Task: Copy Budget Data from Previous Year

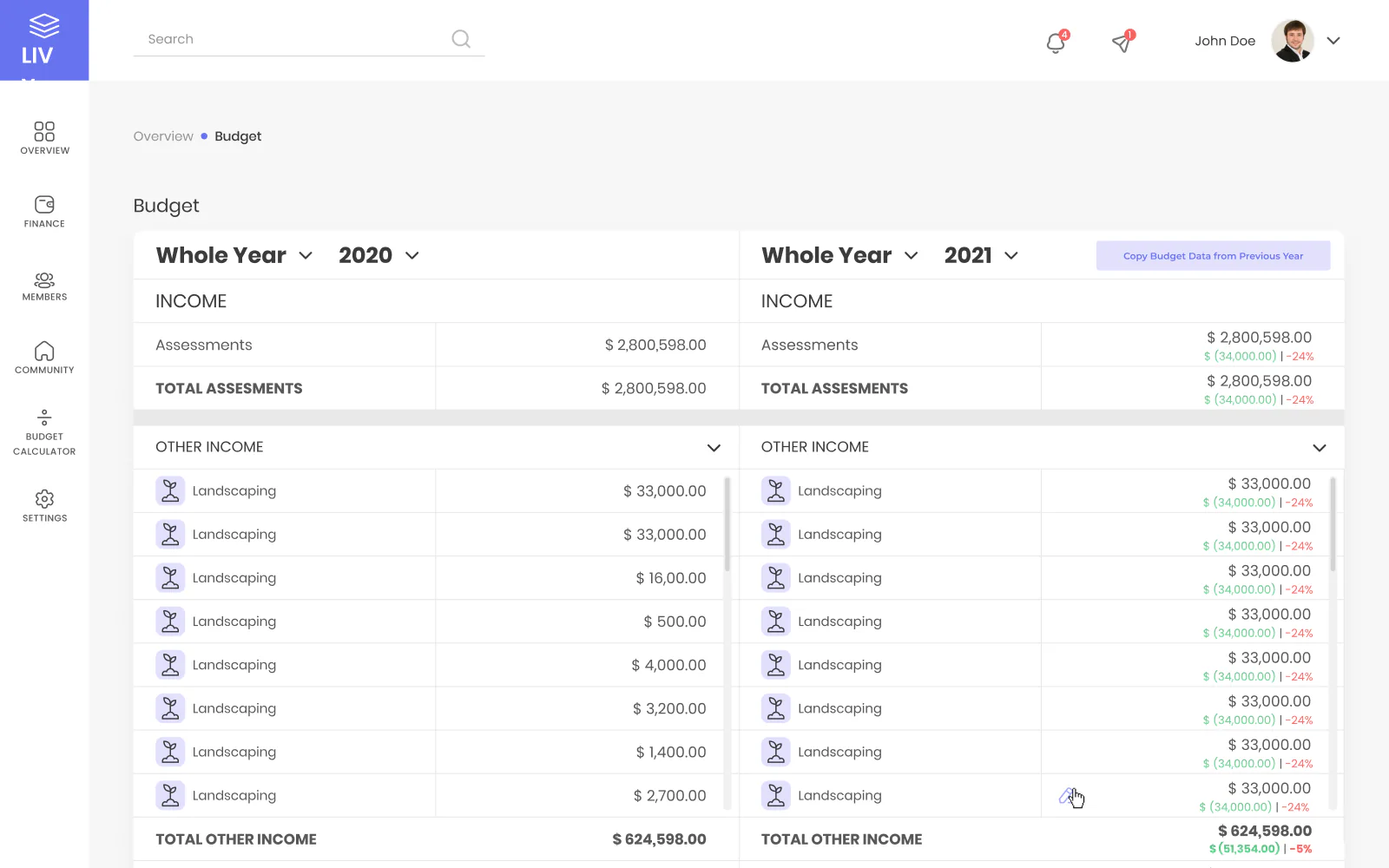Action: coord(1213,255)
